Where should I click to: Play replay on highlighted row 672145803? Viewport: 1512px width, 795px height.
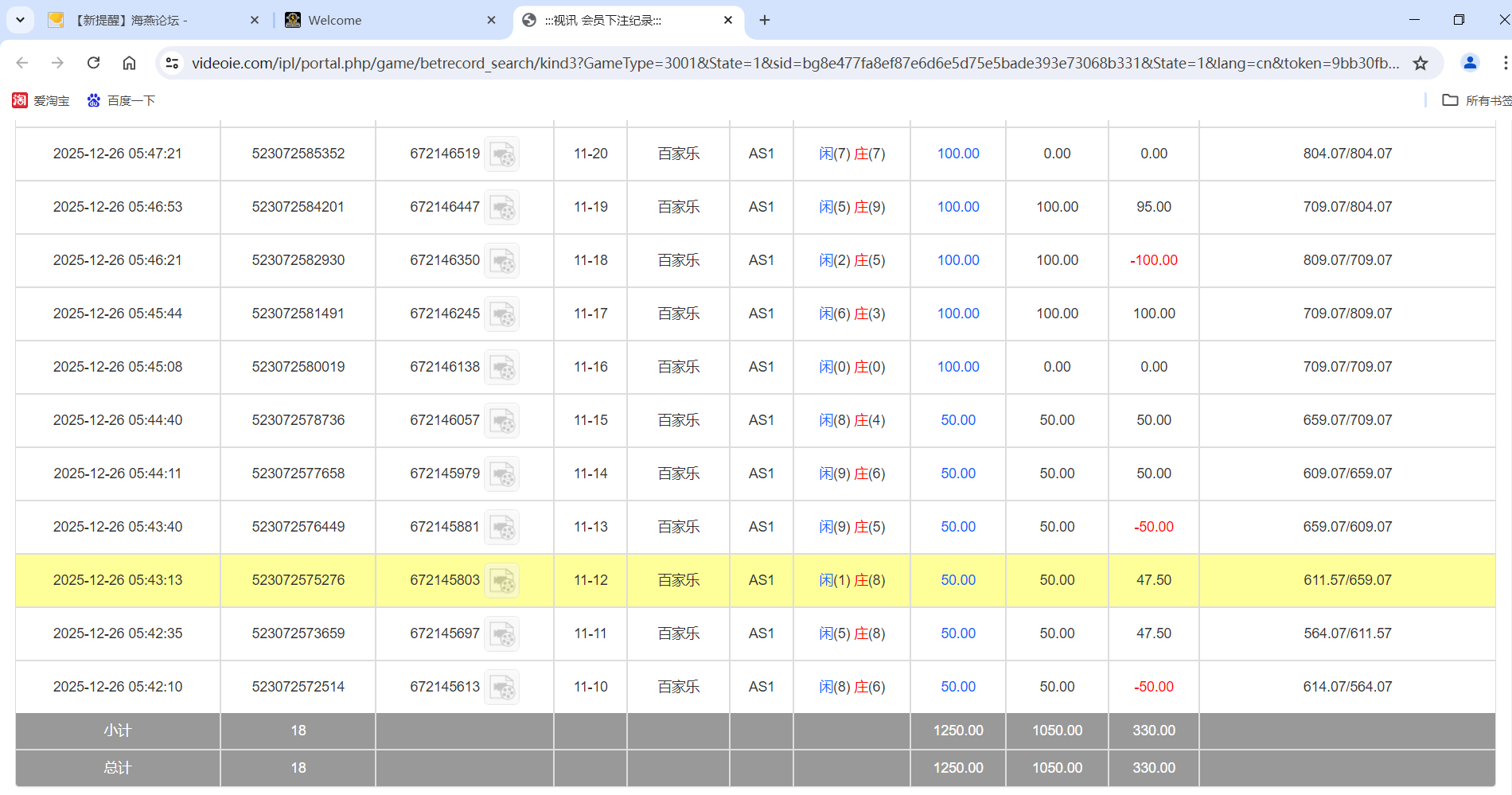click(502, 581)
